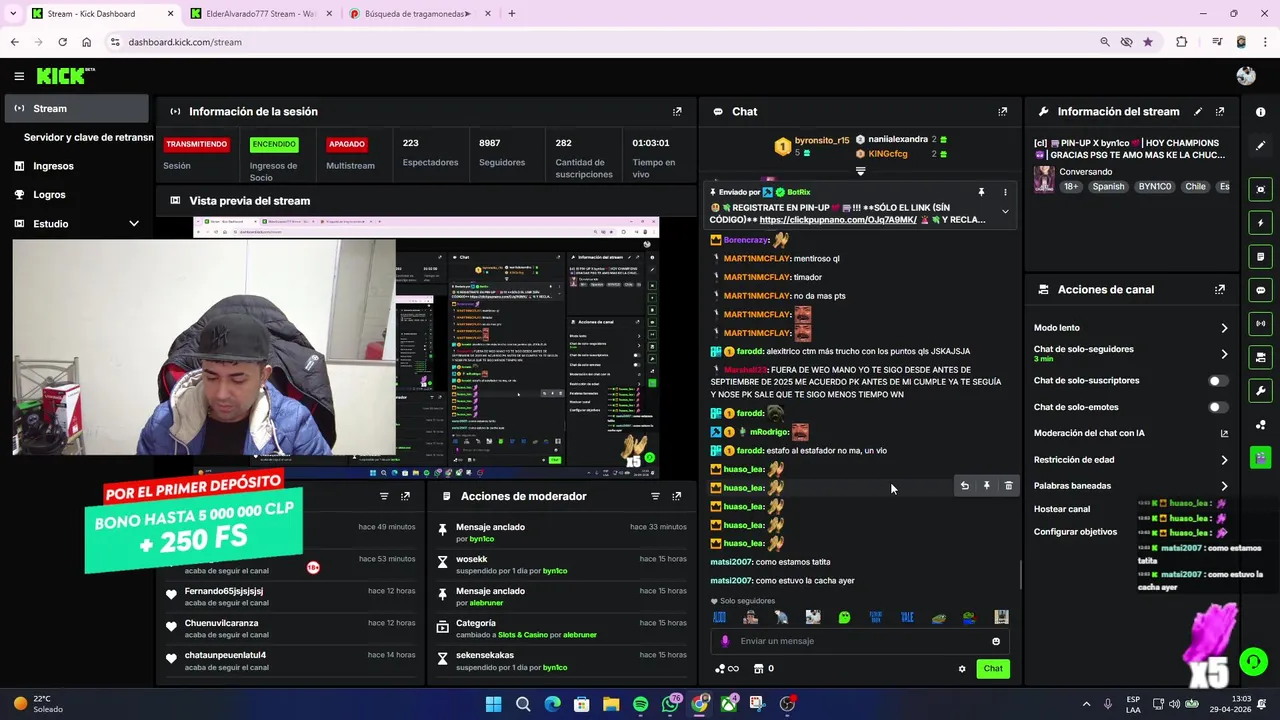Open the hamburger menu next to Kick logo
Viewport: 1280px width, 720px height.
[x=19, y=76]
